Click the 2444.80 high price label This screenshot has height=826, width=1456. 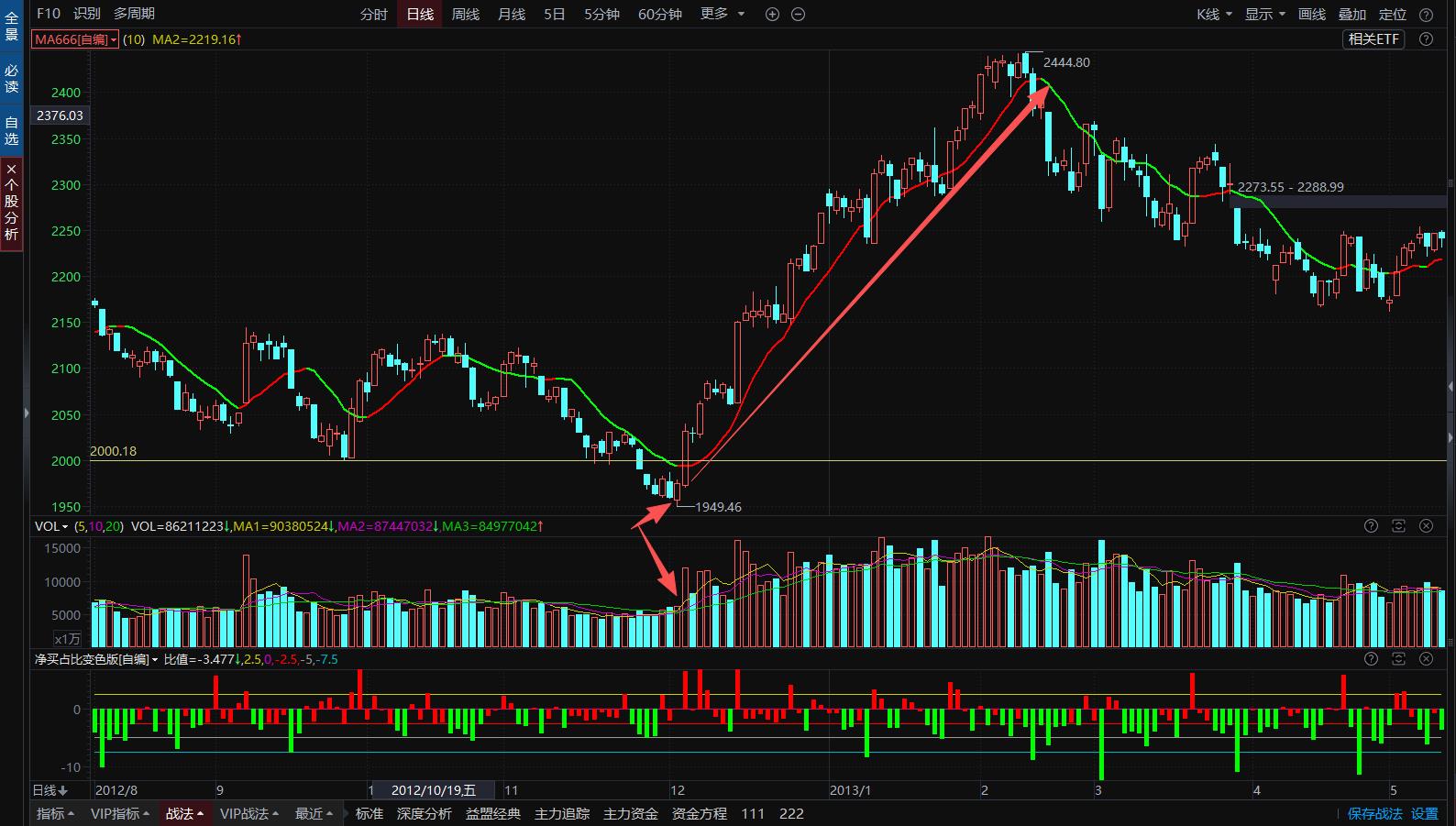[1067, 62]
